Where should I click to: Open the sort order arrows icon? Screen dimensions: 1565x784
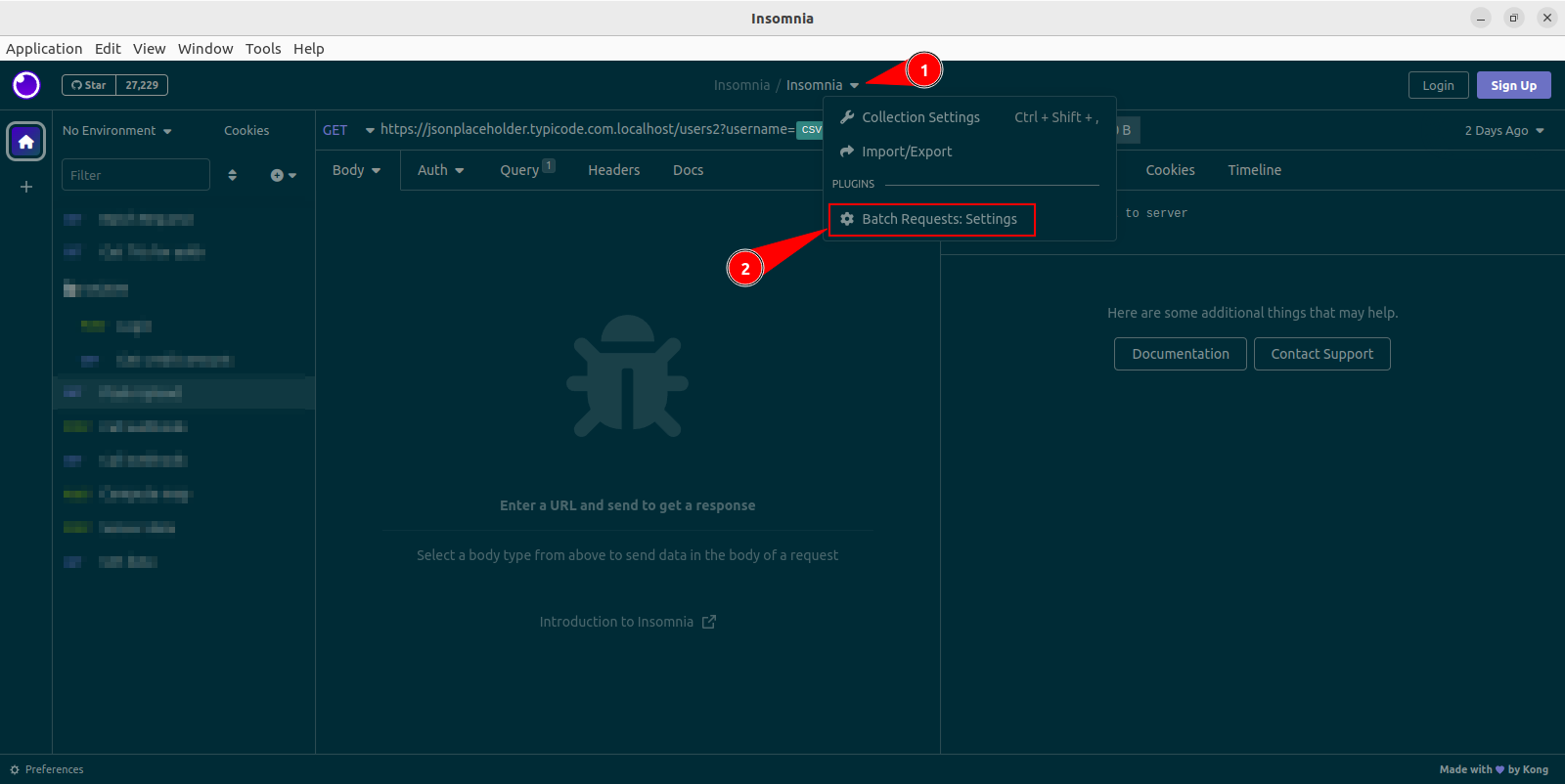point(232,175)
